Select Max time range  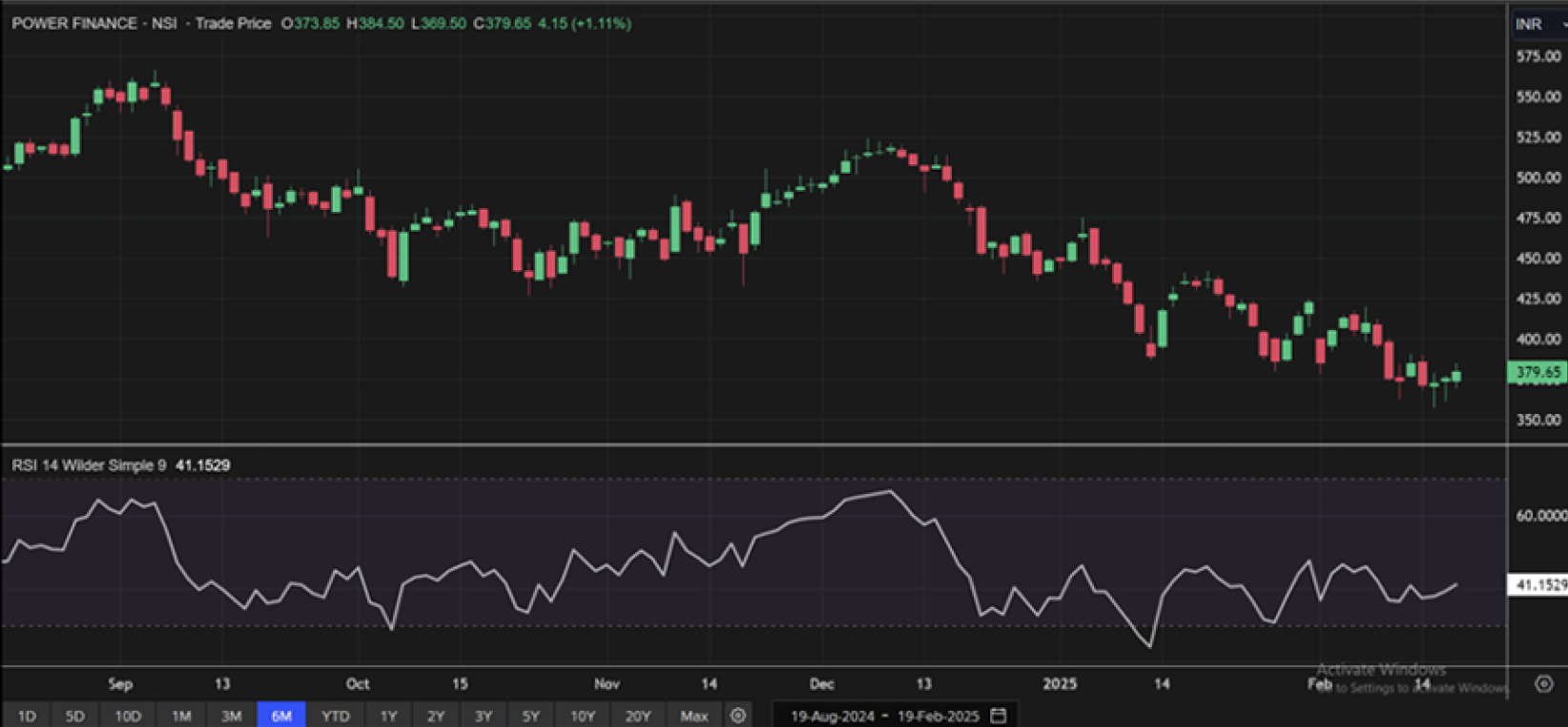click(694, 716)
